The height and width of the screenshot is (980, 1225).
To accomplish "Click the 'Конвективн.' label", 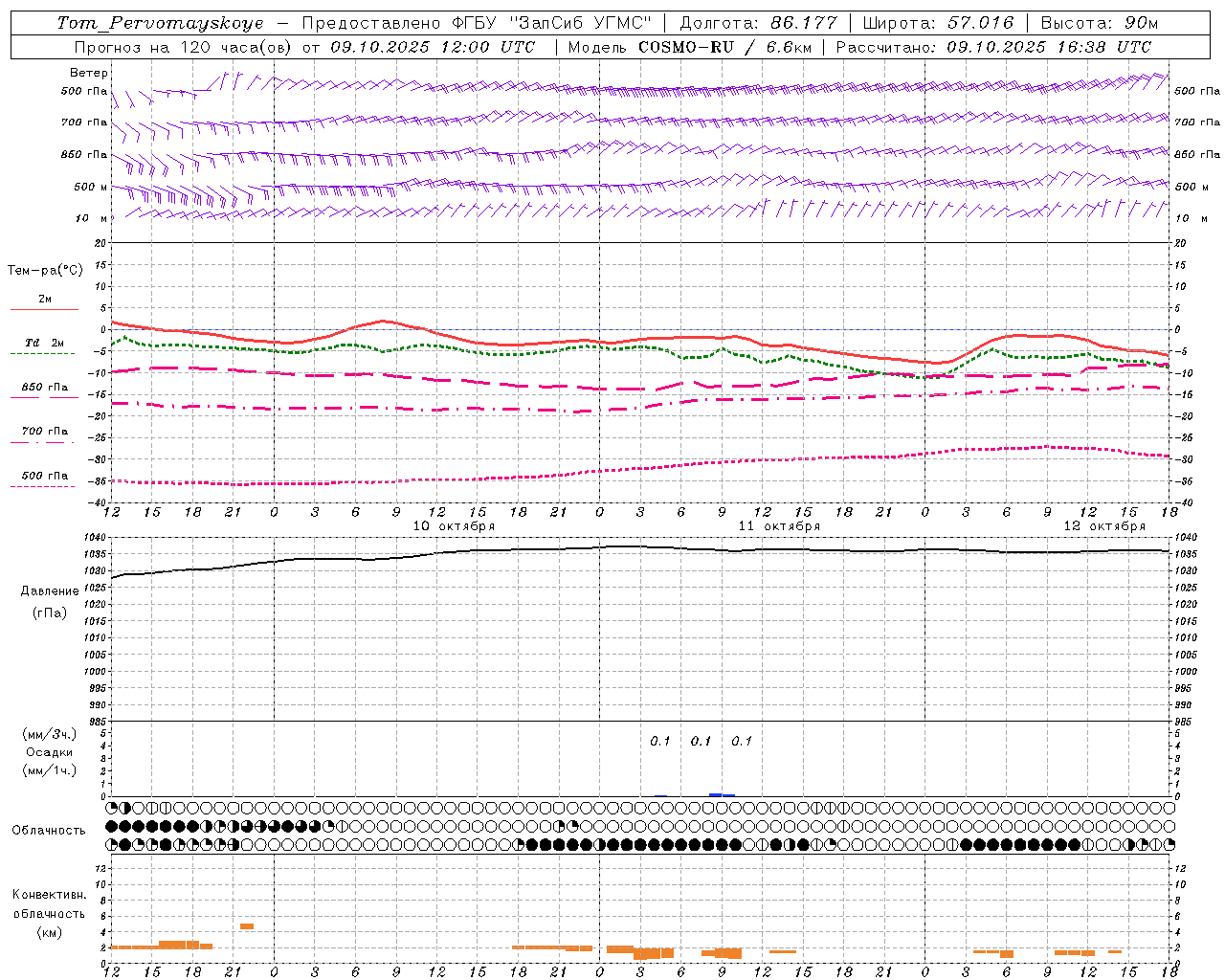I will pos(50,895).
